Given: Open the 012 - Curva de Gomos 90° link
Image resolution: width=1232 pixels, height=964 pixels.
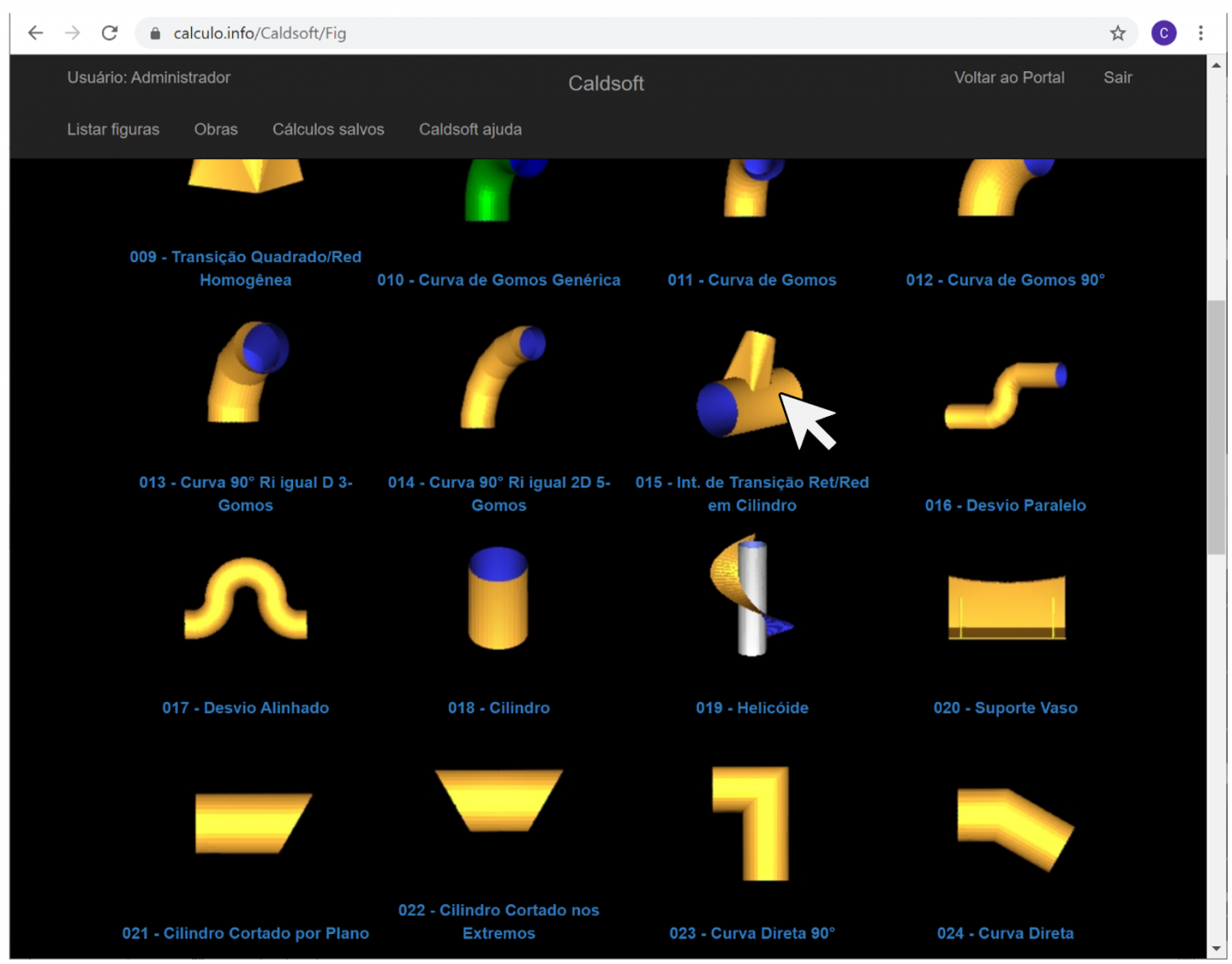Looking at the screenshot, I should [1005, 280].
